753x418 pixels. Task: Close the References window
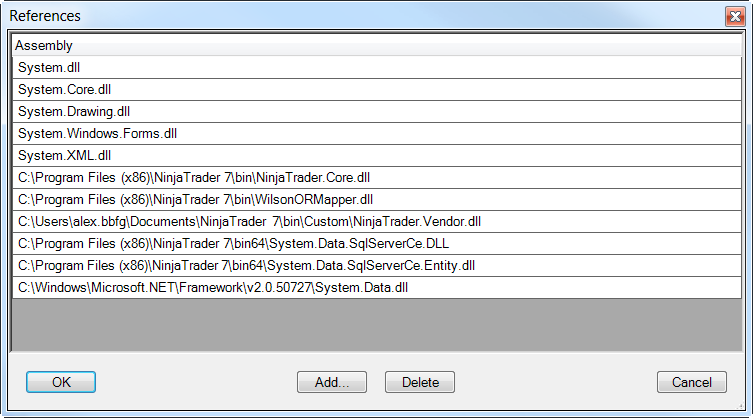click(x=735, y=16)
